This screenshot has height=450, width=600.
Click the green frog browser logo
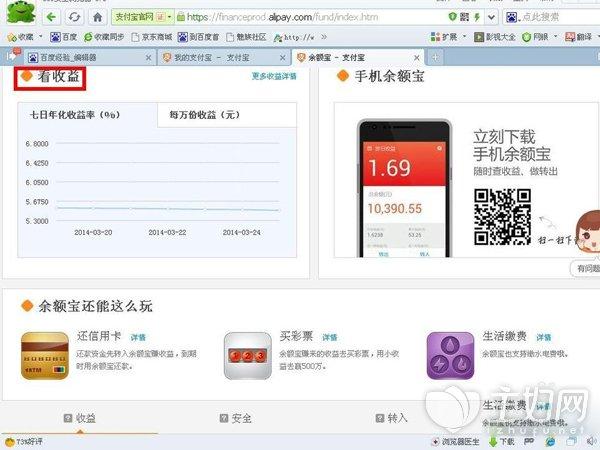[21, 12]
